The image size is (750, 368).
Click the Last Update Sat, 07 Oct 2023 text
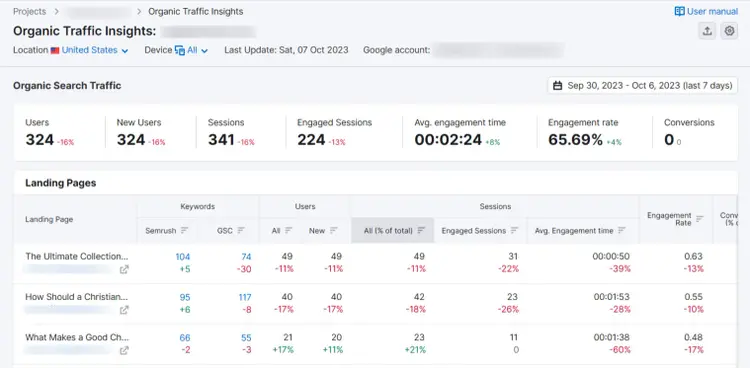286,50
